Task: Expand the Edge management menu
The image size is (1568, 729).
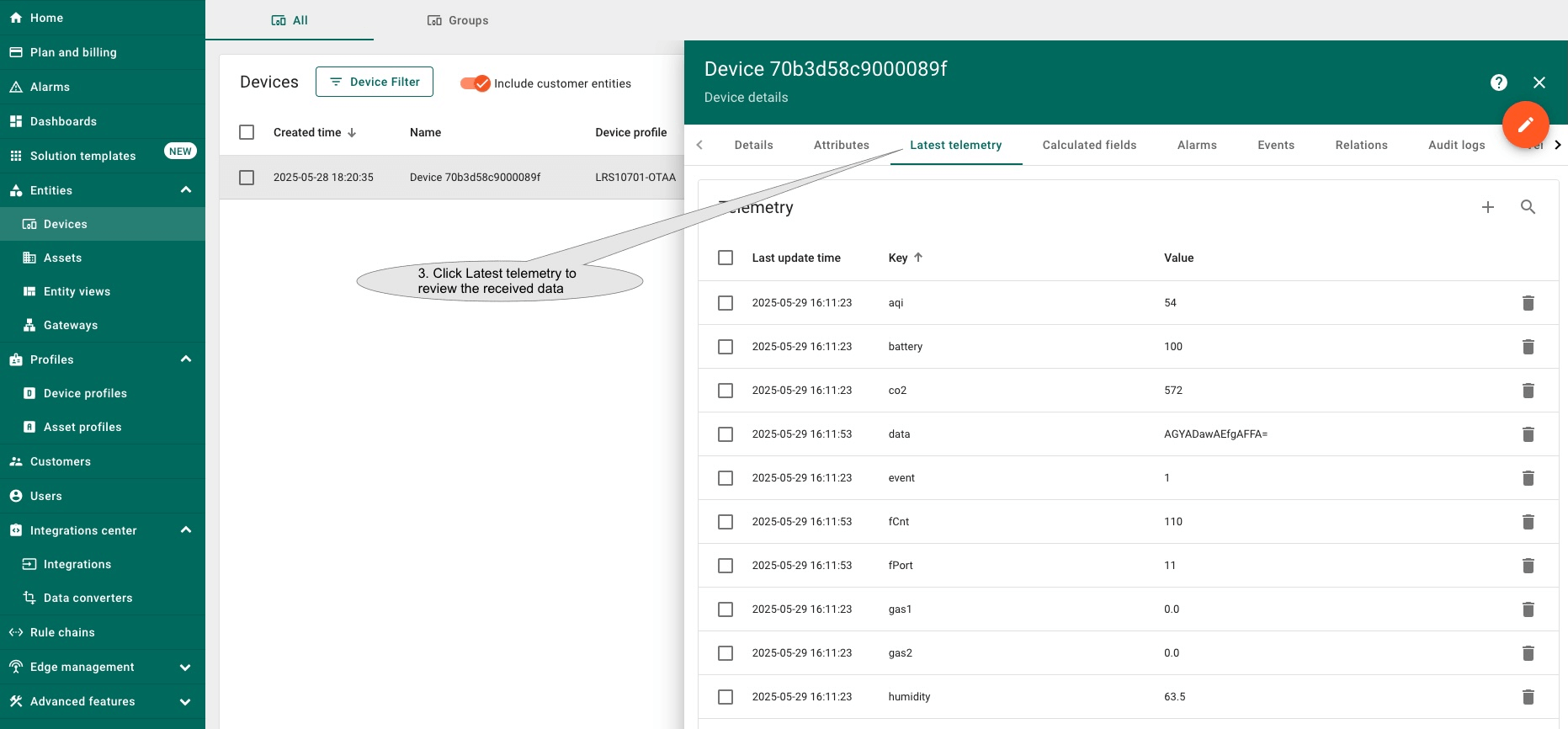Action: tap(185, 668)
